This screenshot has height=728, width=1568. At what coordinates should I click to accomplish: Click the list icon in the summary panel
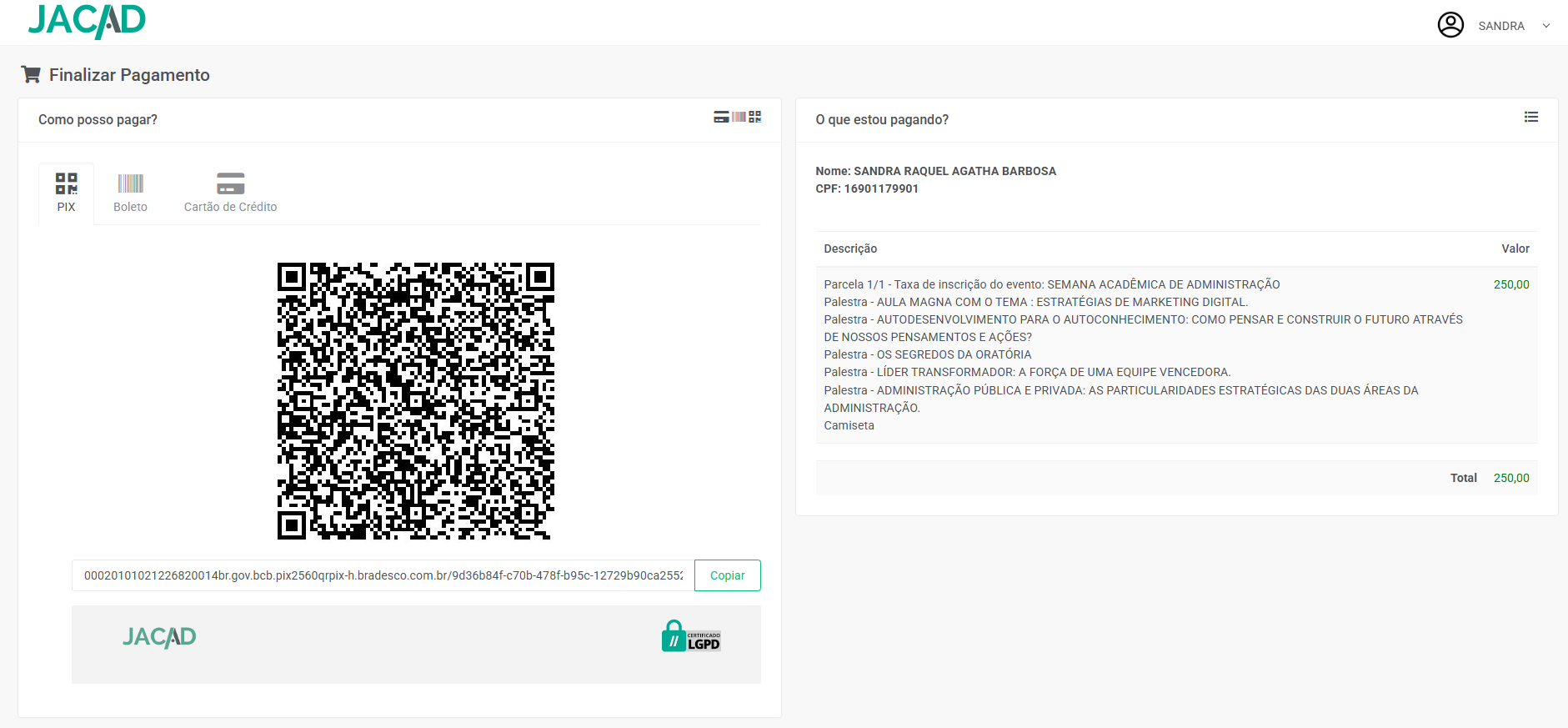(x=1531, y=117)
